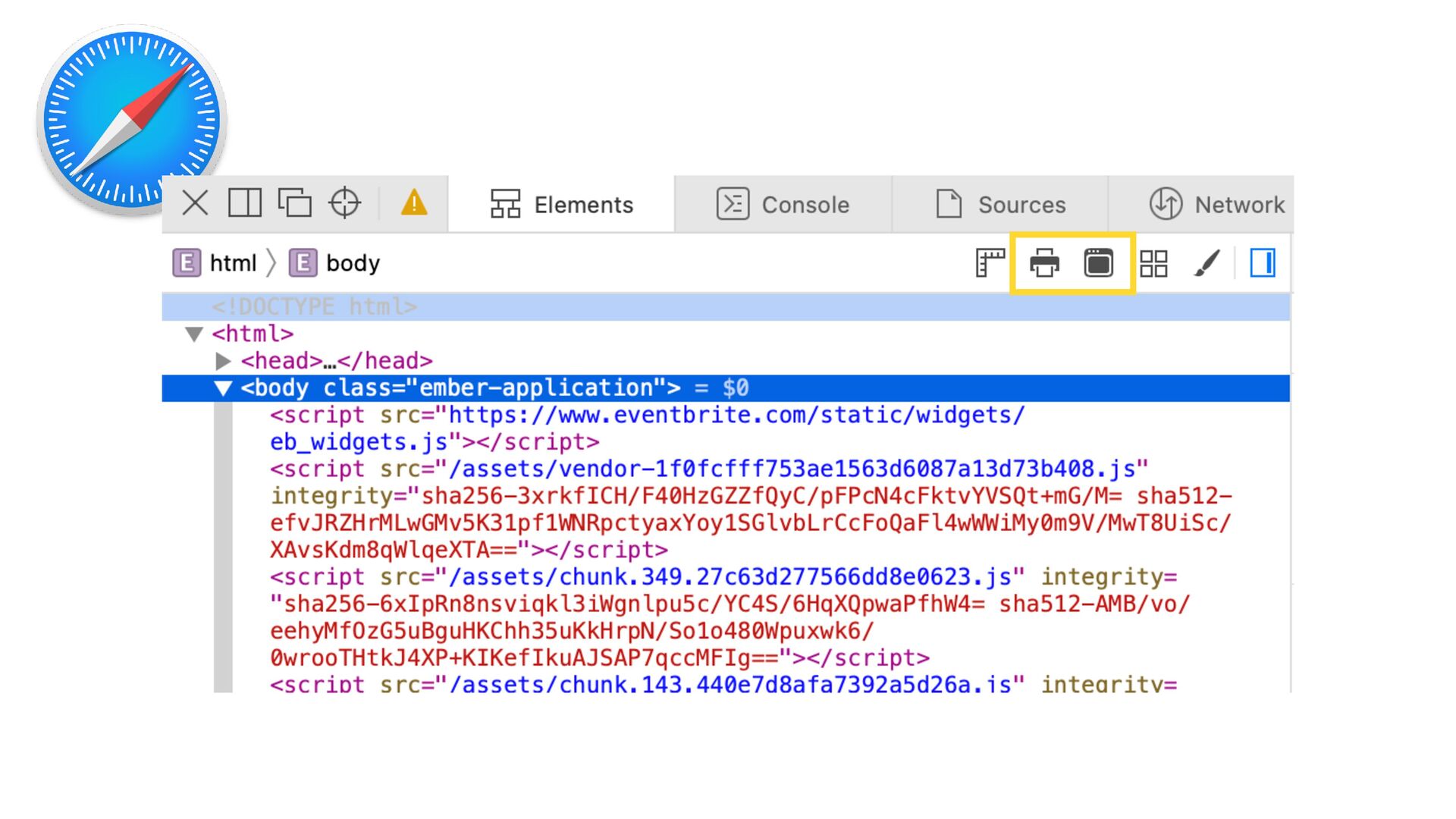Activate the element selection crosshair
Image resolution: width=1456 pixels, height=819 pixels.
(345, 203)
